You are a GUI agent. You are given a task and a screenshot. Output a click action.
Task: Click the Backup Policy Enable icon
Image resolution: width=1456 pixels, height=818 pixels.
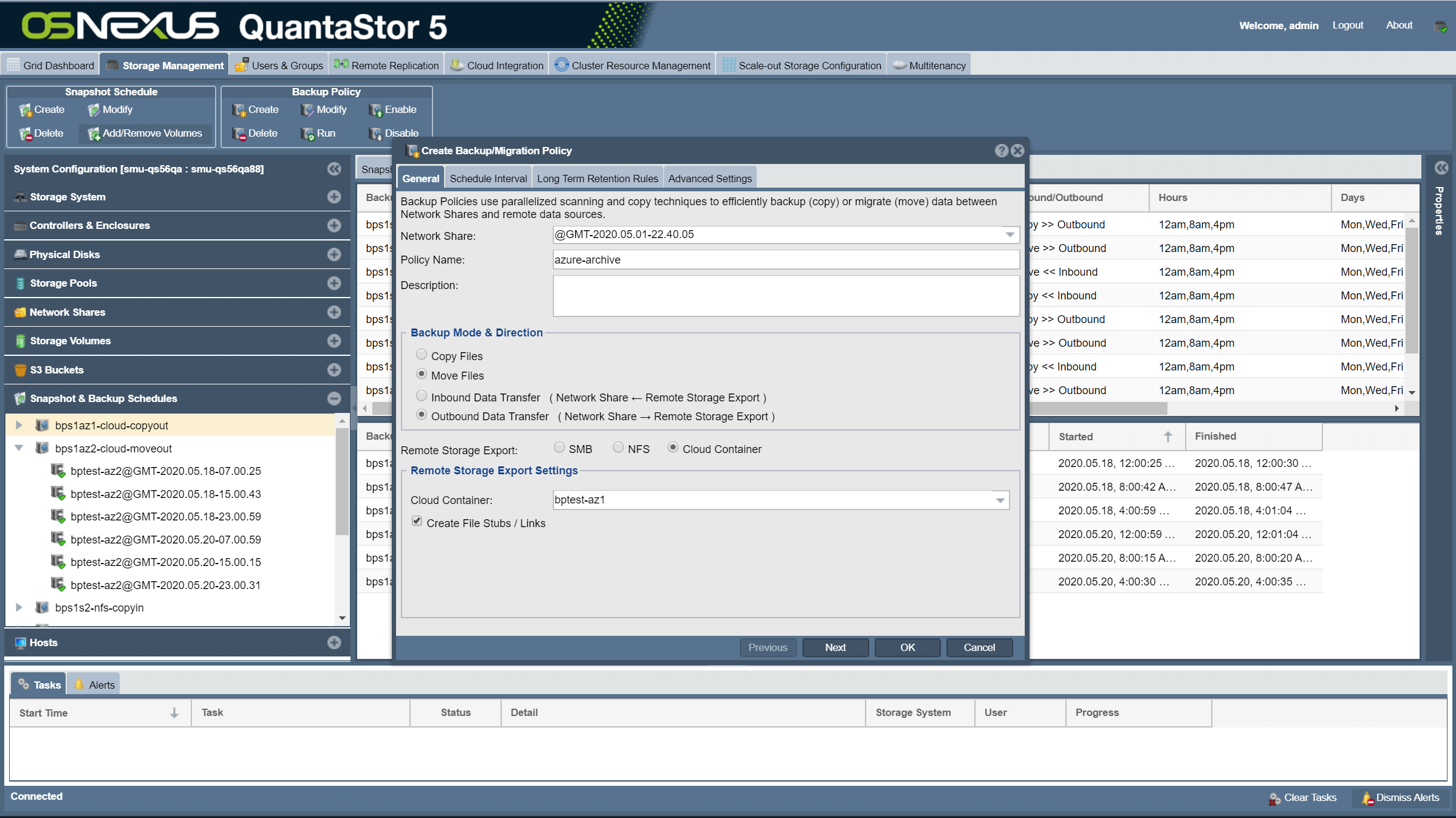tap(375, 110)
